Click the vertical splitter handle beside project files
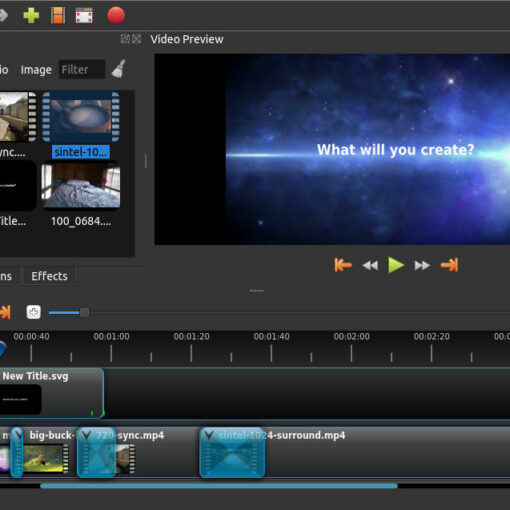The image size is (510, 510). (146, 161)
